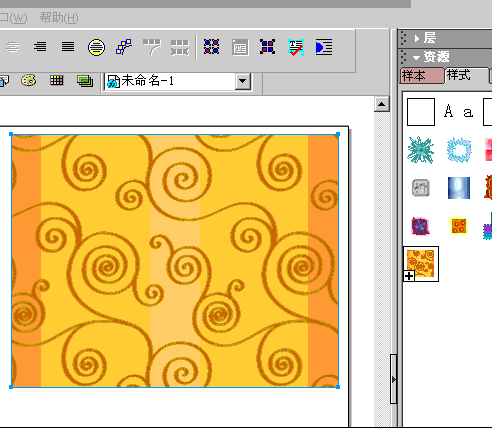
Task: Select the teal starburst style thumbnail
Action: coord(421,150)
